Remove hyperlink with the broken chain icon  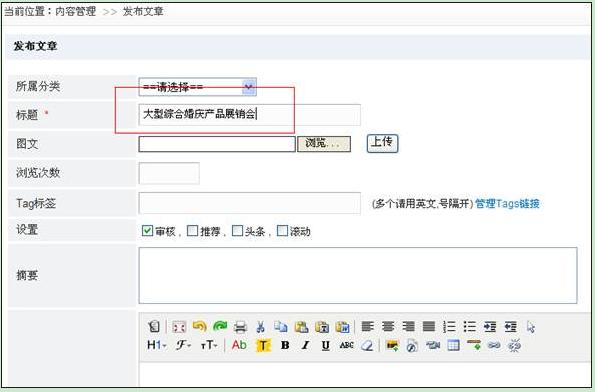point(514,345)
